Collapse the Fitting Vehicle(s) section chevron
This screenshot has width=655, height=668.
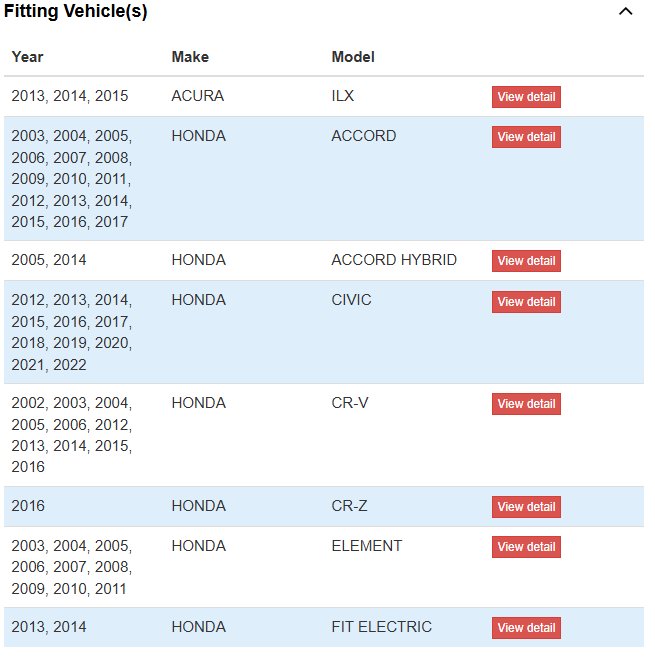[x=625, y=12]
